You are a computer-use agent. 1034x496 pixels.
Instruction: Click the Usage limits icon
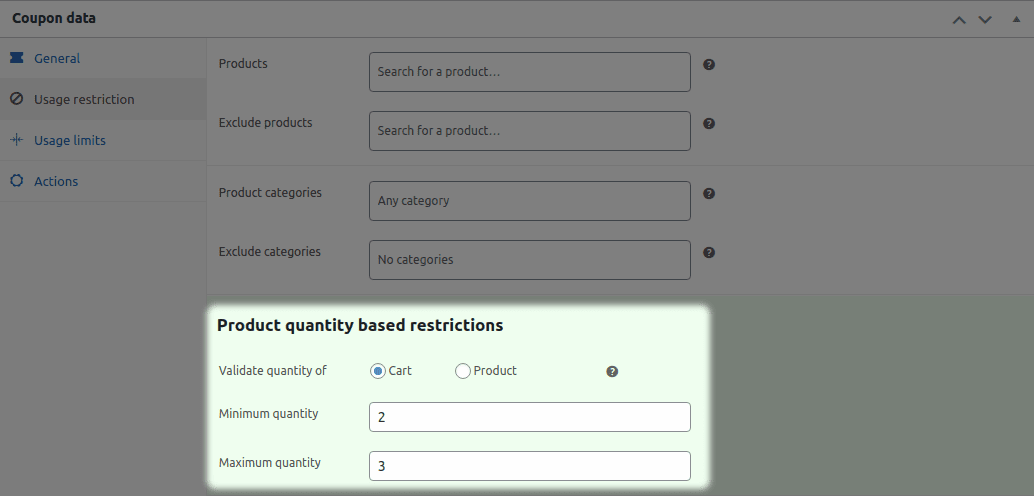[16, 140]
